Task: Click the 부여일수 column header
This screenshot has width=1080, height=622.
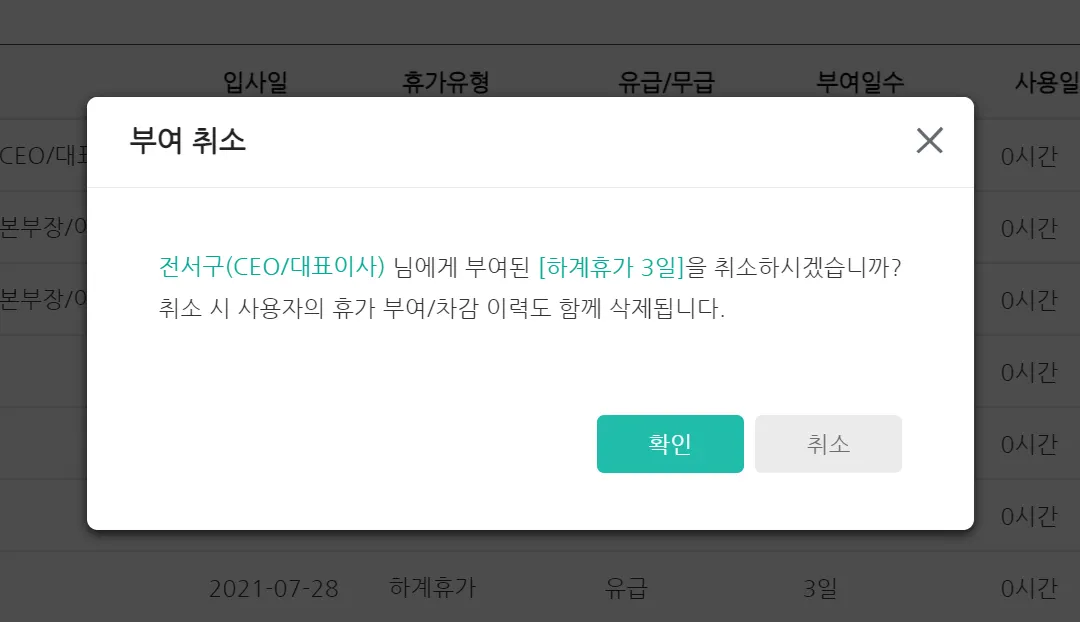Action: [x=860, y=82]
